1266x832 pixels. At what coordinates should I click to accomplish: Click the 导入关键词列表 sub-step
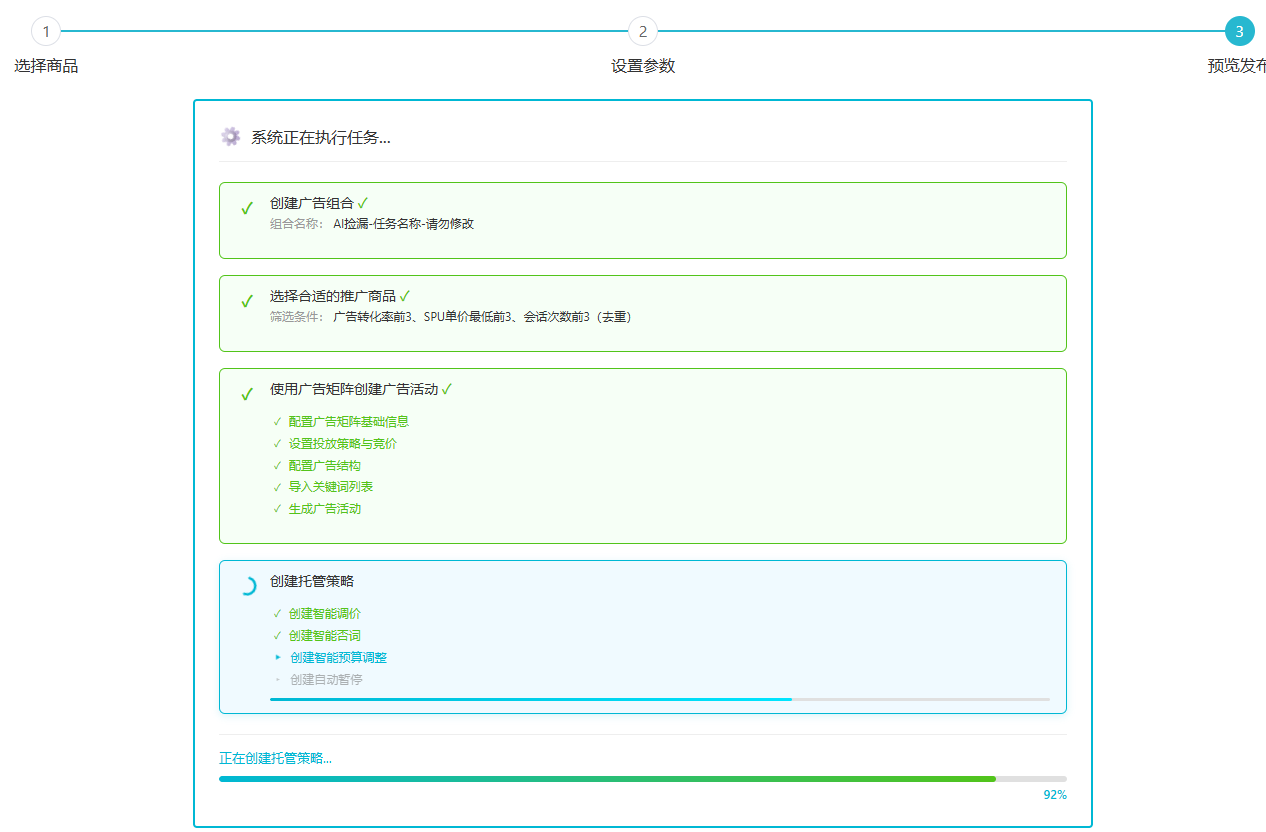point(330,487)
